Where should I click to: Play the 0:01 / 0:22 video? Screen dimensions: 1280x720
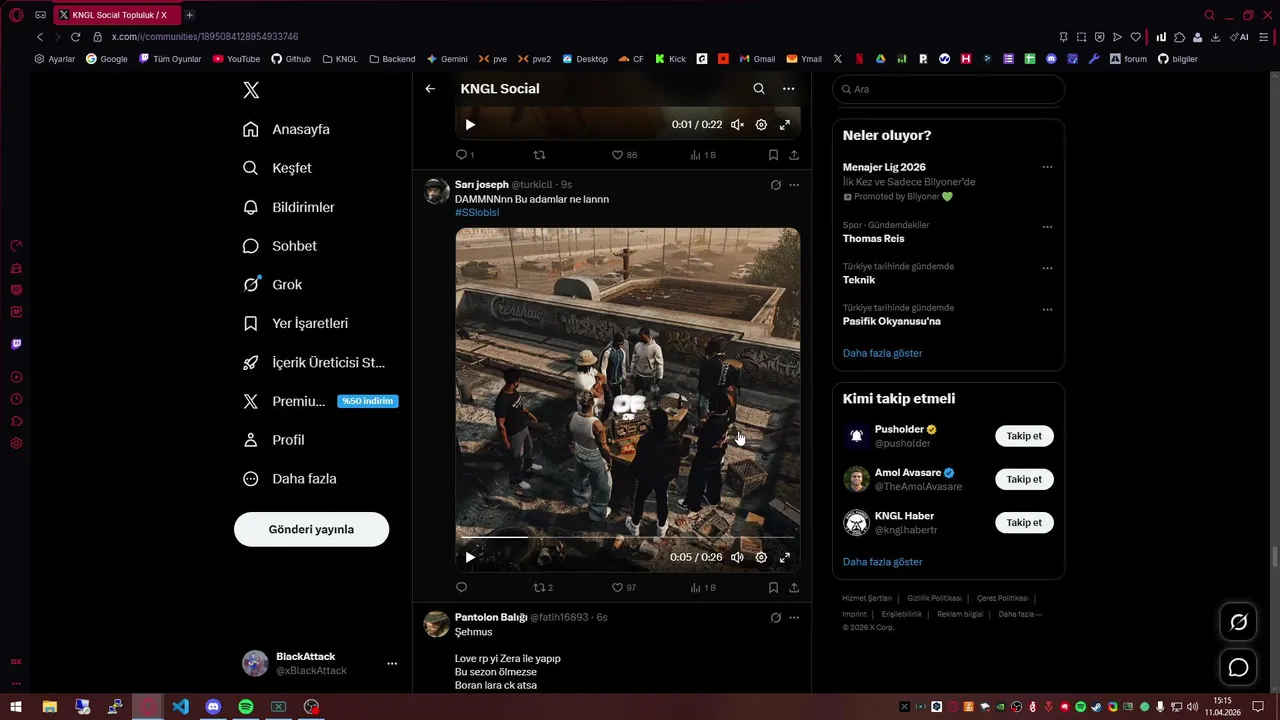click(x=470, y=125)
